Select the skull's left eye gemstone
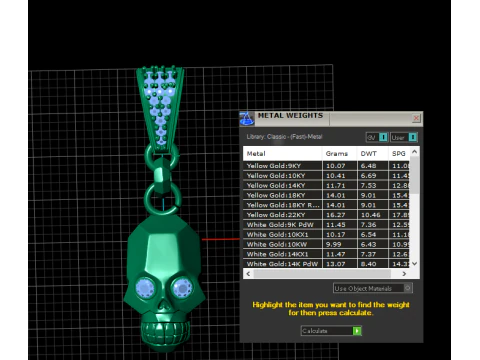The width and height of the screenshot is (480, 360). click(145, 287)
